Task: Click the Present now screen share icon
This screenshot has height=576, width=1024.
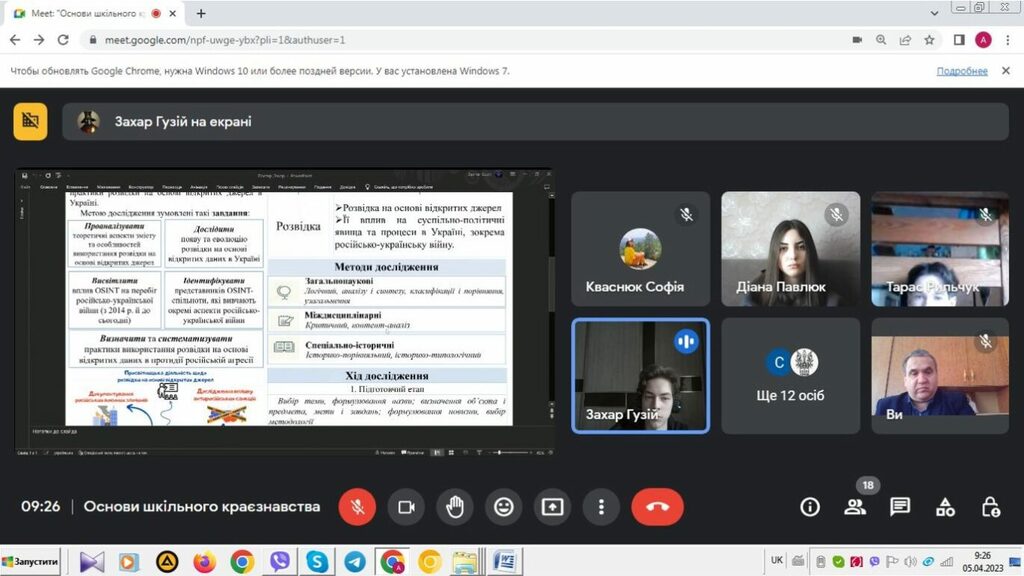Action: 552,507
